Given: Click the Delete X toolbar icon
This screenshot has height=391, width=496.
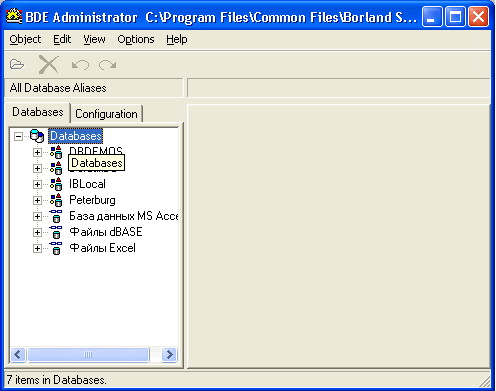Looking at the screenshot, I should [48, 64].
